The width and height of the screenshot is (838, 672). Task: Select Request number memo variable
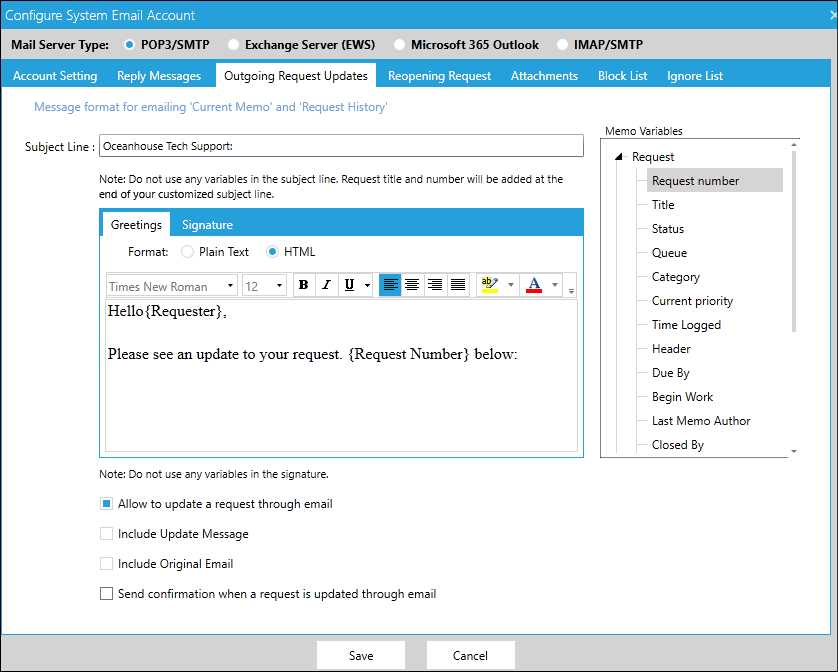point(715,181)
